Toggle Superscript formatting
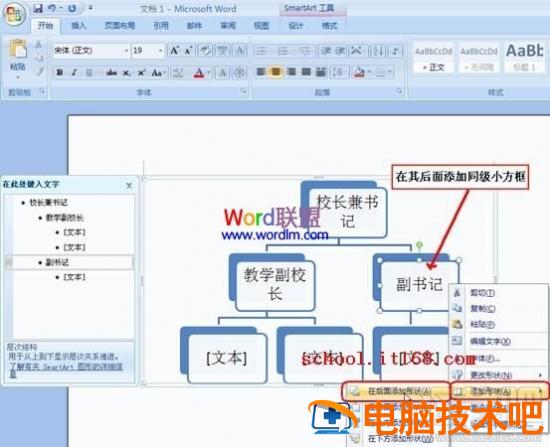 pyautogui.click(x=141, y=73)
